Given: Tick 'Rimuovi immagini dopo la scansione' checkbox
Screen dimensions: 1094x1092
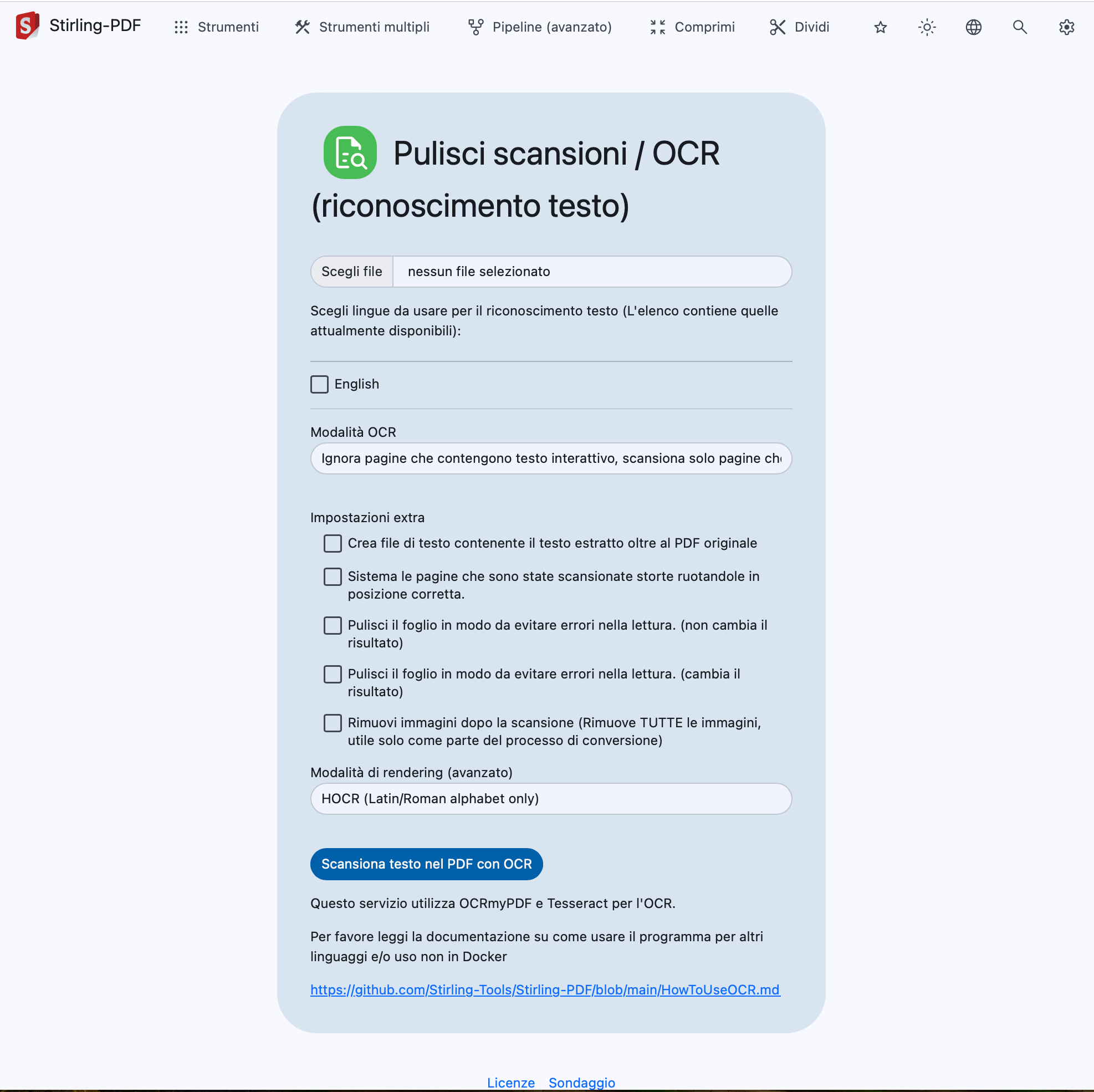Looking at the screenshot, I should point(333,723).
